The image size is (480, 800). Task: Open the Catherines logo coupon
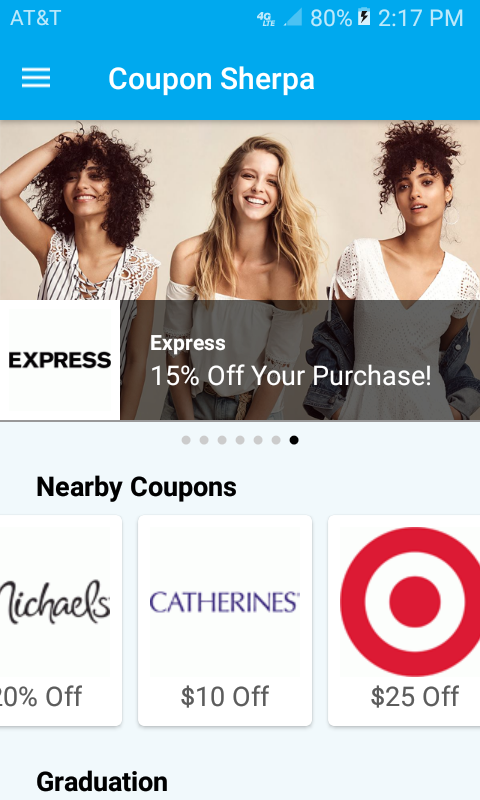[225, 602]
